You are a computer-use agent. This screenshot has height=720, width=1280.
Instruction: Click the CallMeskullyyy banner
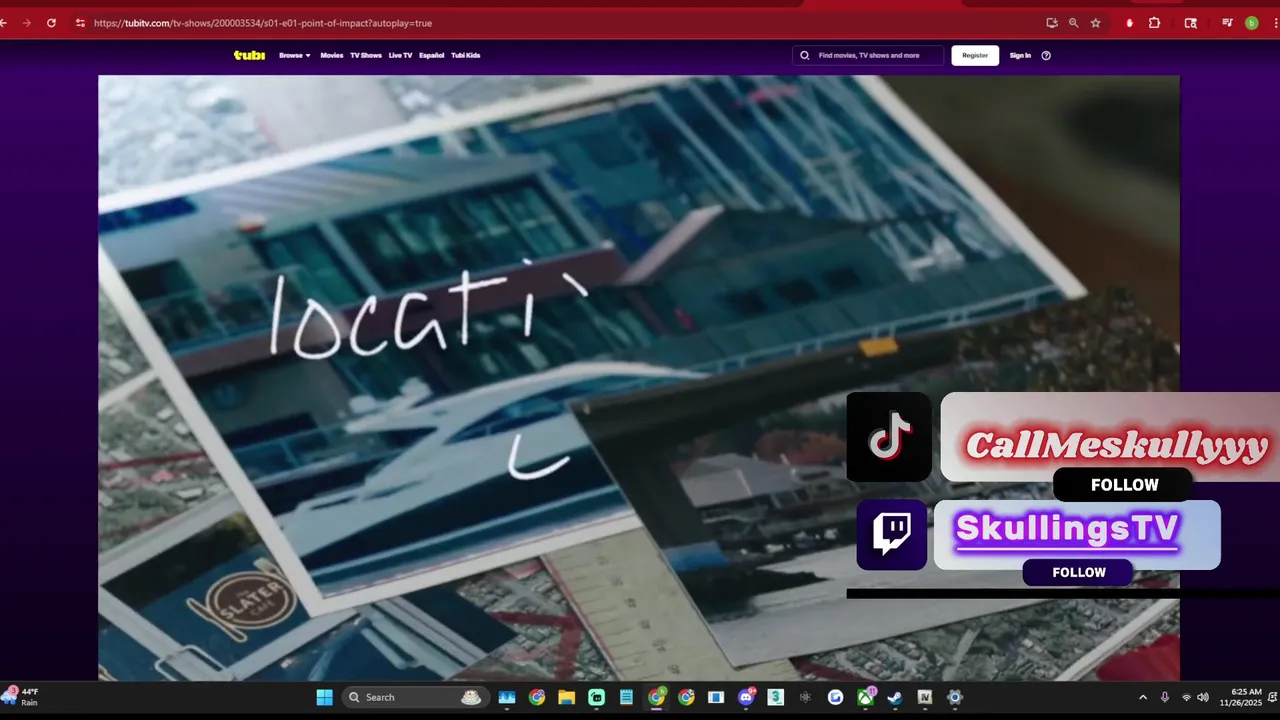click(1110, 437)
